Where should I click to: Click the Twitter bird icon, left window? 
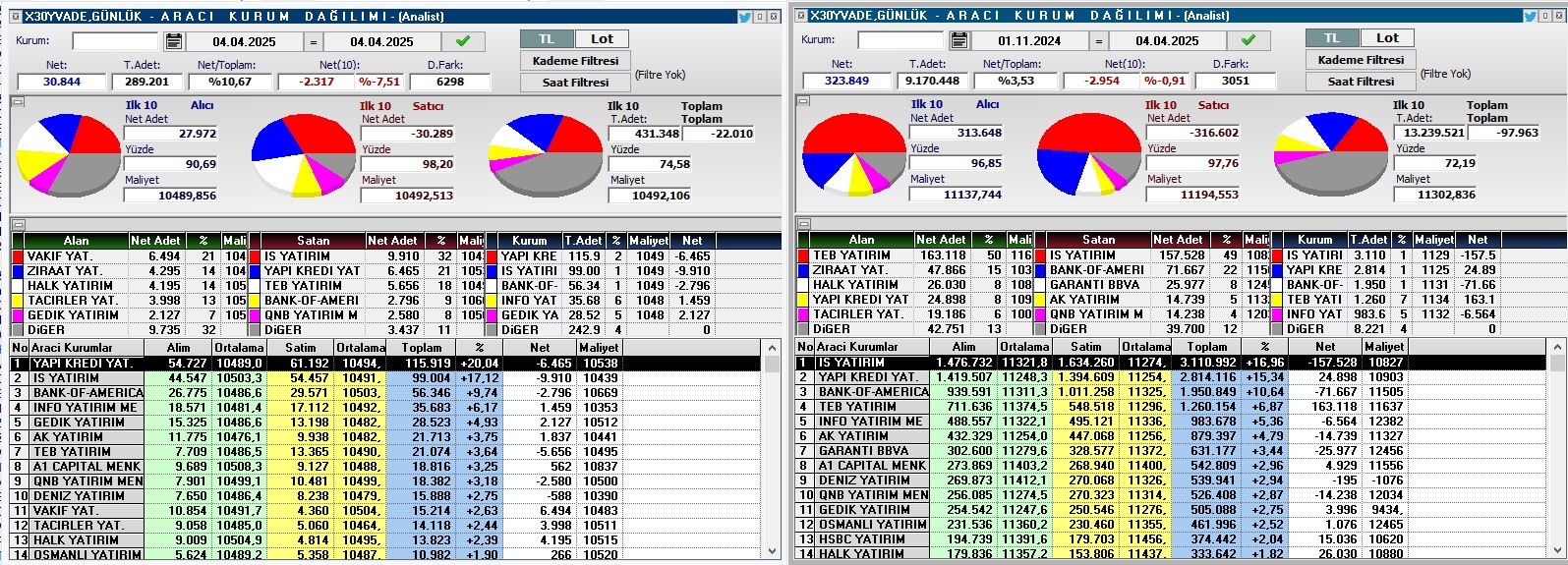coord(745,17)
